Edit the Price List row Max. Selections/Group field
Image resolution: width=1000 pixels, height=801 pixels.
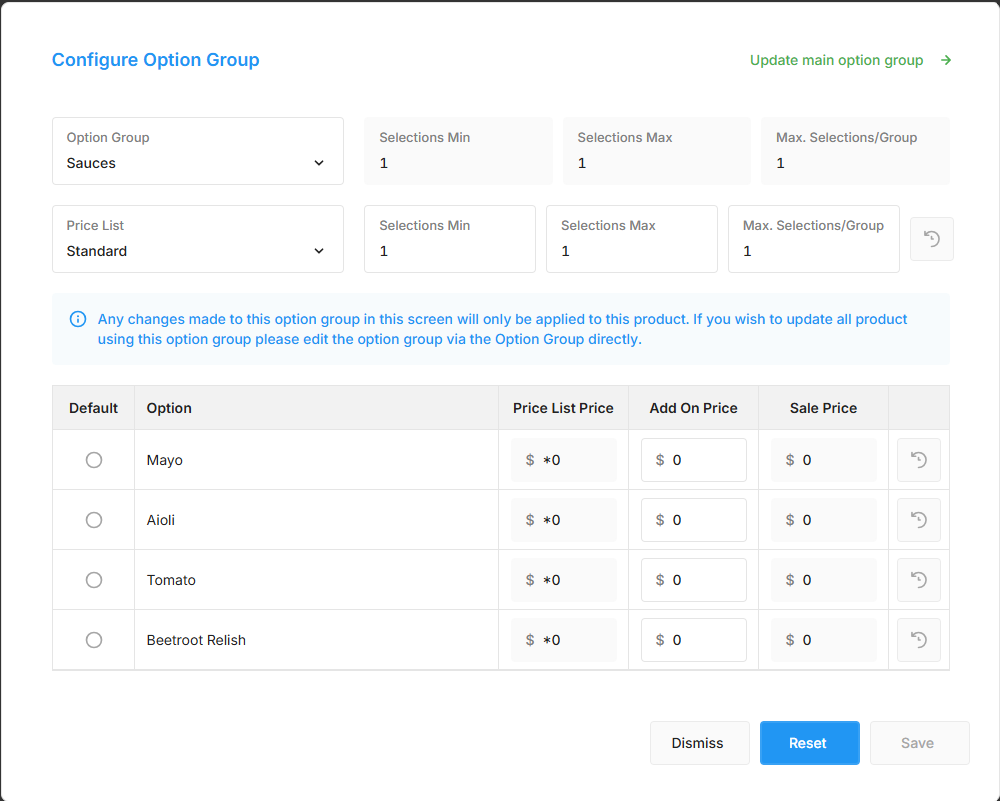tap(814, 239)
